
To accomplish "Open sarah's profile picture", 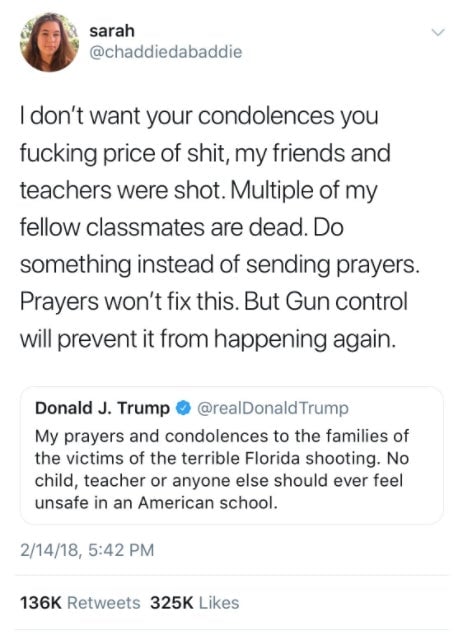I will pyautogui.click(x=49, y=42).
